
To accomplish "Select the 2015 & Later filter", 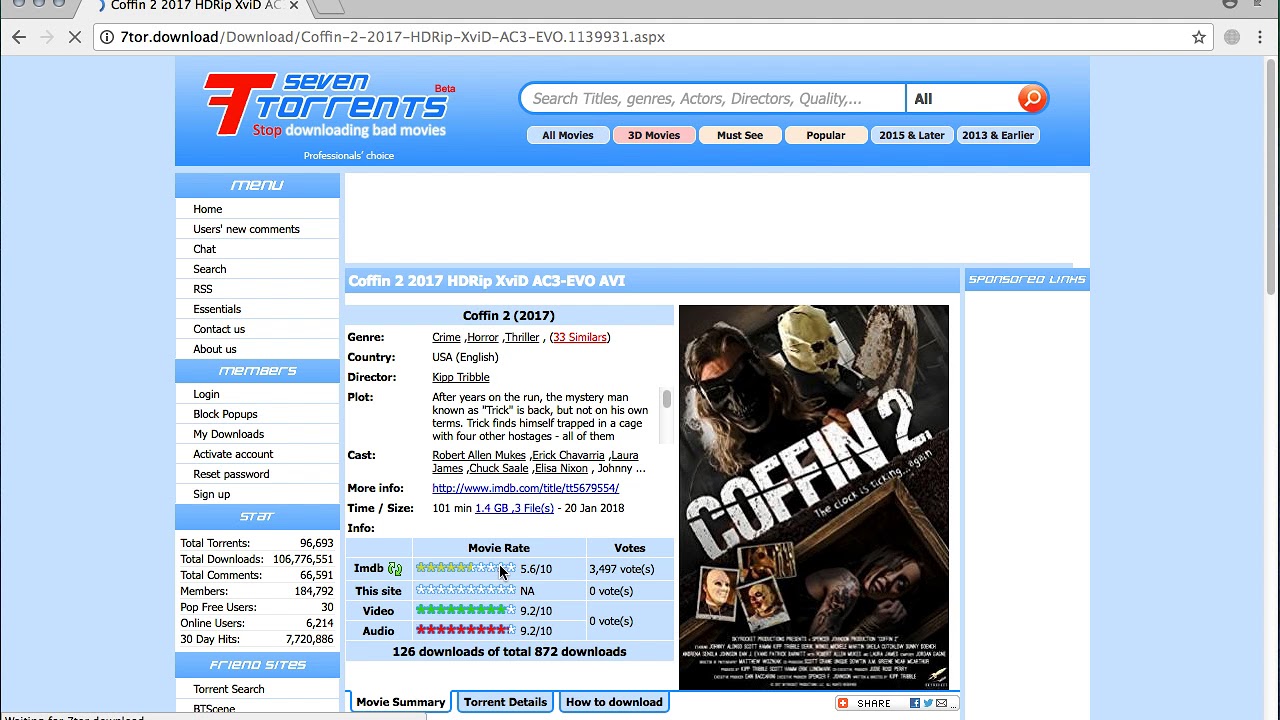I will (912, 135).
